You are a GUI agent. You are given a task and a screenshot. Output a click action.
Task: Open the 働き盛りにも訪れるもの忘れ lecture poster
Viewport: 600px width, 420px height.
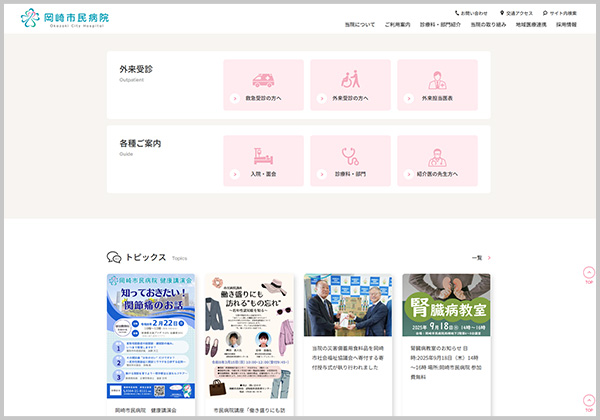point(250,337)
